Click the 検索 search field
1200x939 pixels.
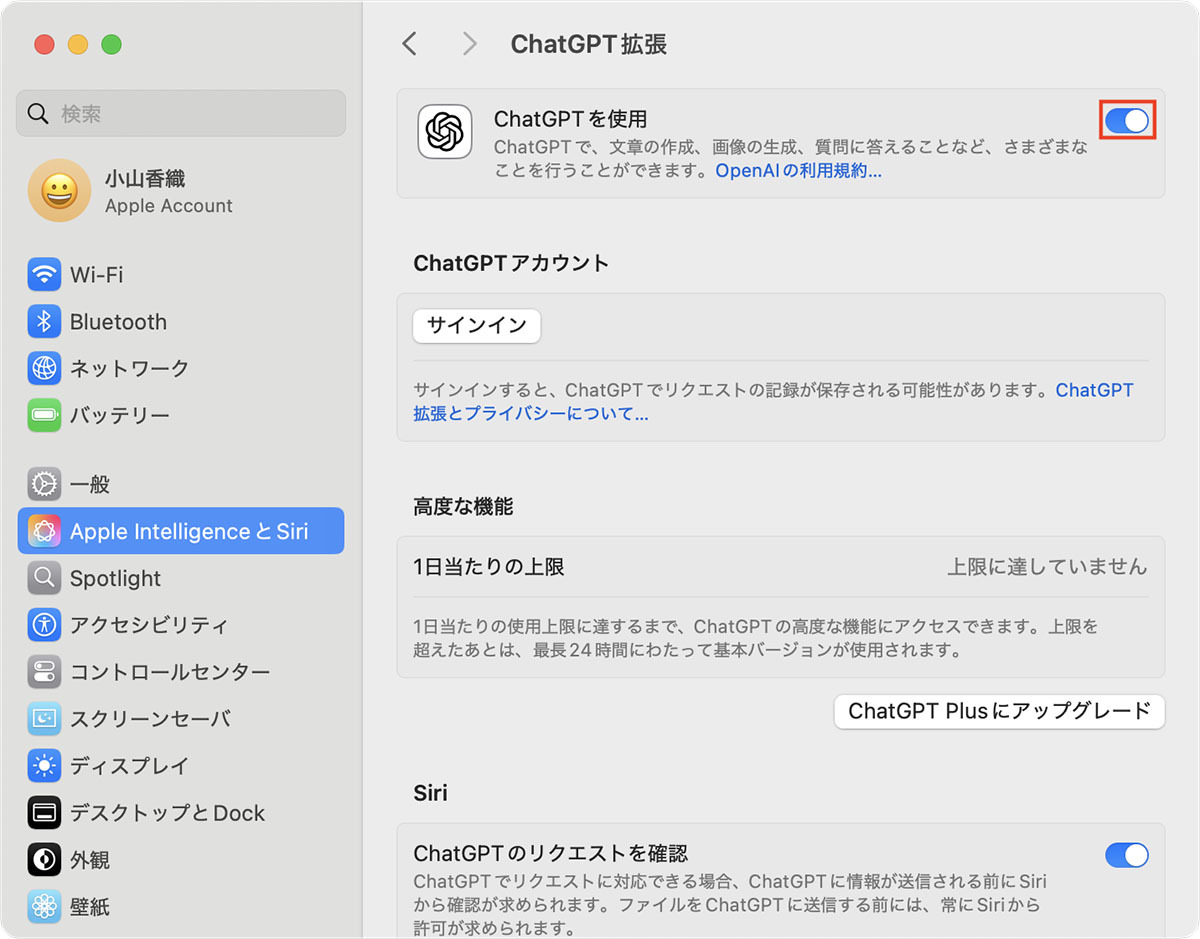click(x=181, y=113)
